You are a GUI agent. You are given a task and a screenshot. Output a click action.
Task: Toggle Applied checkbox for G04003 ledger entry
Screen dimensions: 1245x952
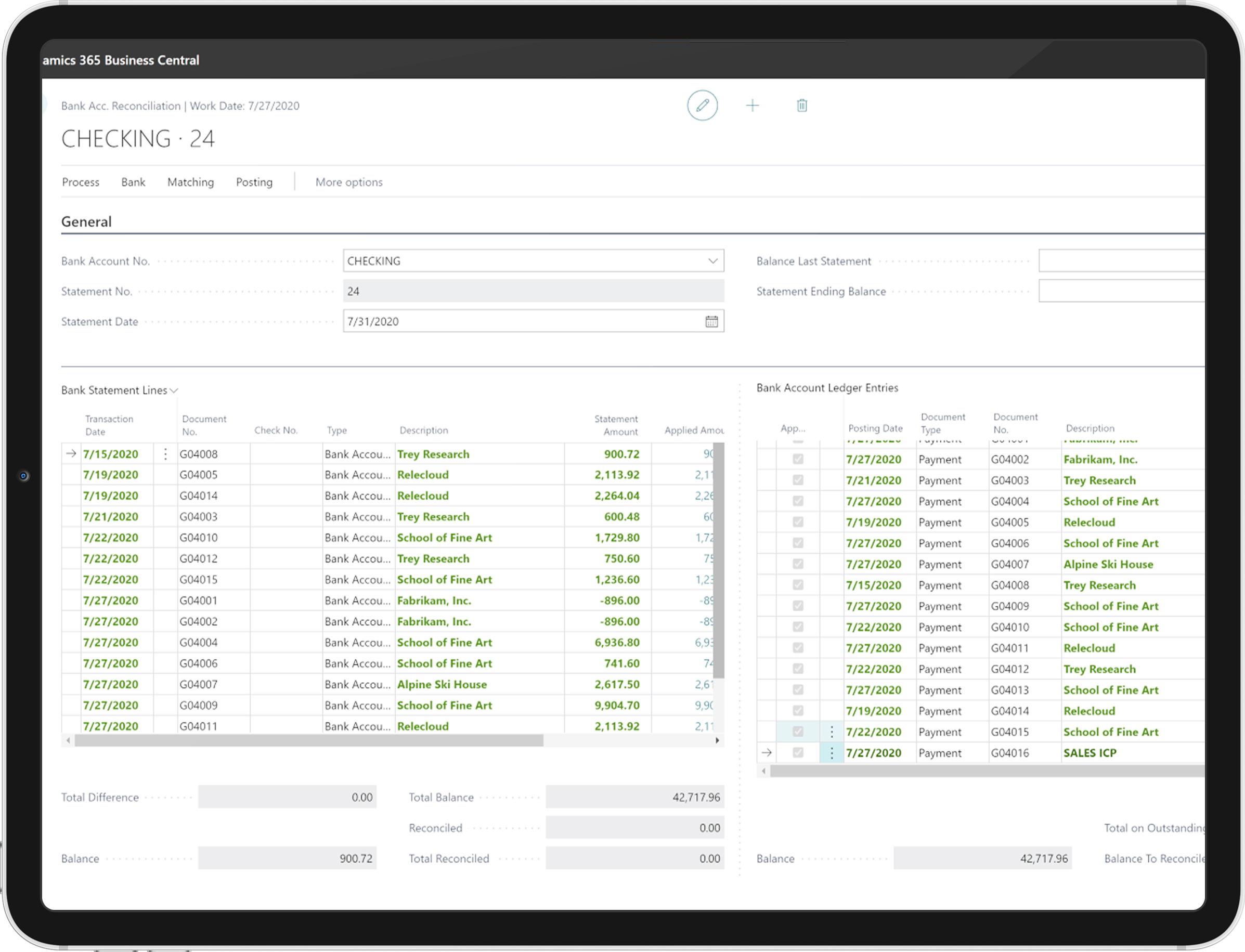pos(797,480)
